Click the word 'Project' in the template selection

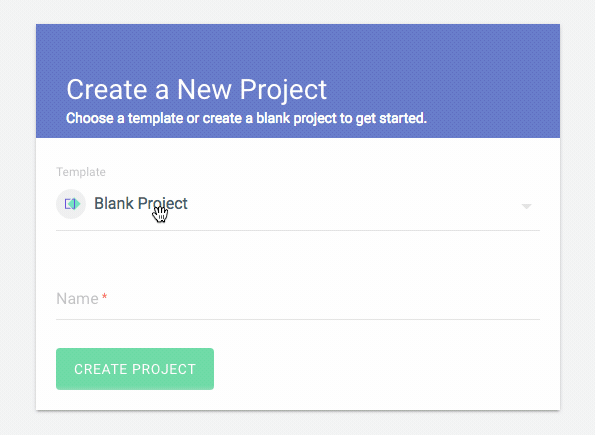click(x=162, y=204)
